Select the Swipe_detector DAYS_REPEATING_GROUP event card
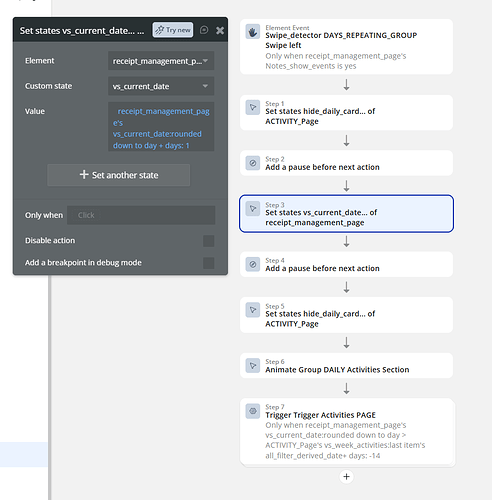Image resolution: width=492 pixels, height=500 pixels. pyautogui.click(x=346, y=47)
